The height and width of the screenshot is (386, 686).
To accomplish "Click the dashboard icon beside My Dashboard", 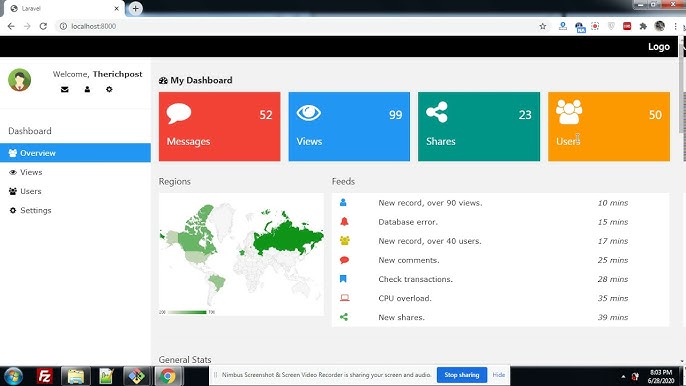I will 163,81.
